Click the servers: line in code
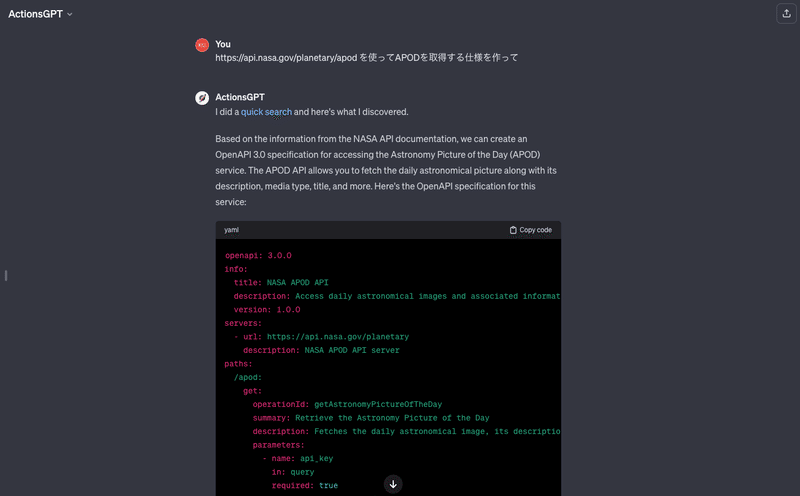The height and width of the screenshot is (496, 800). coord(243,324)
